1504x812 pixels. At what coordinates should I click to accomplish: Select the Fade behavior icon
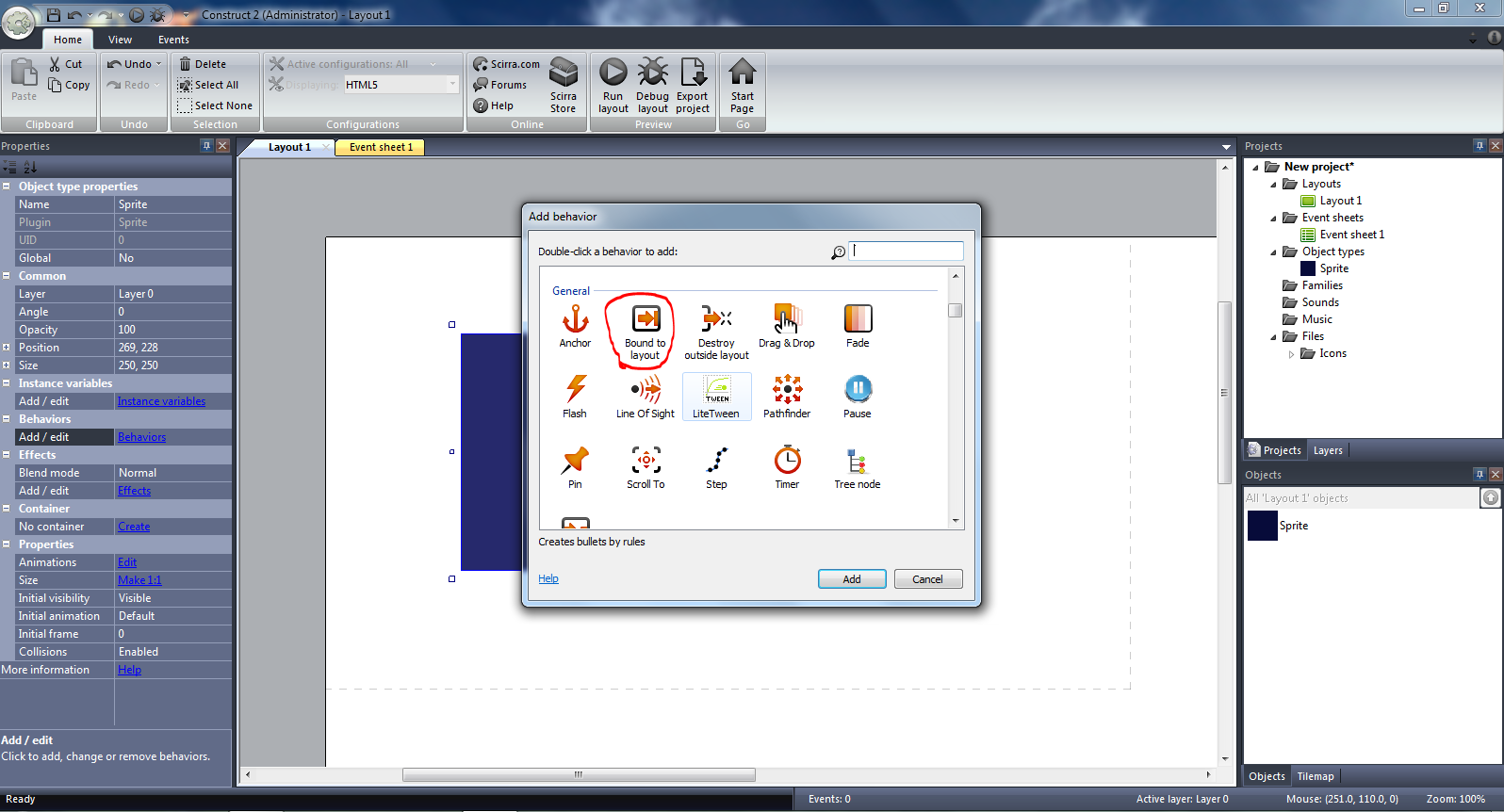click(x=858, y=327)
